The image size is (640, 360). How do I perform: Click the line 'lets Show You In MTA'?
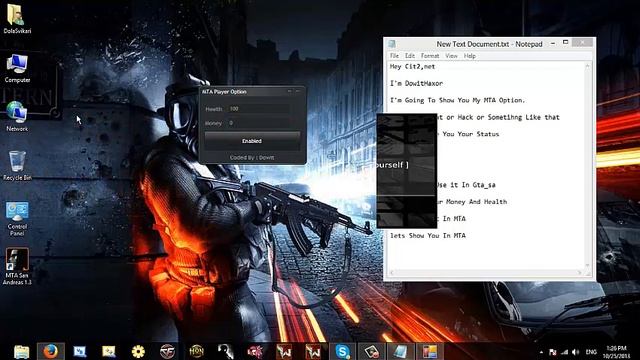428,236
